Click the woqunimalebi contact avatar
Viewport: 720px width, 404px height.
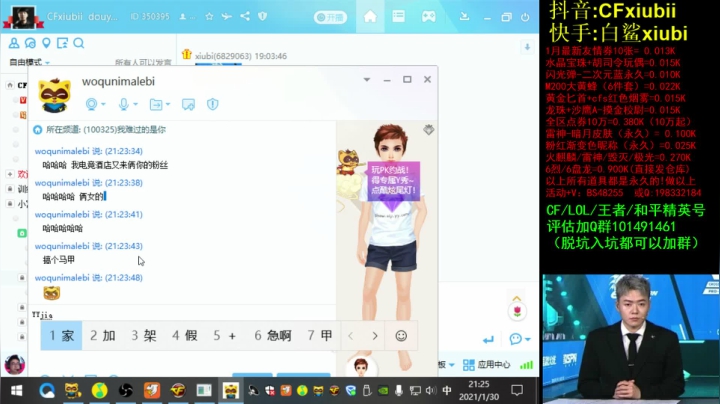[x=54, y=95]
